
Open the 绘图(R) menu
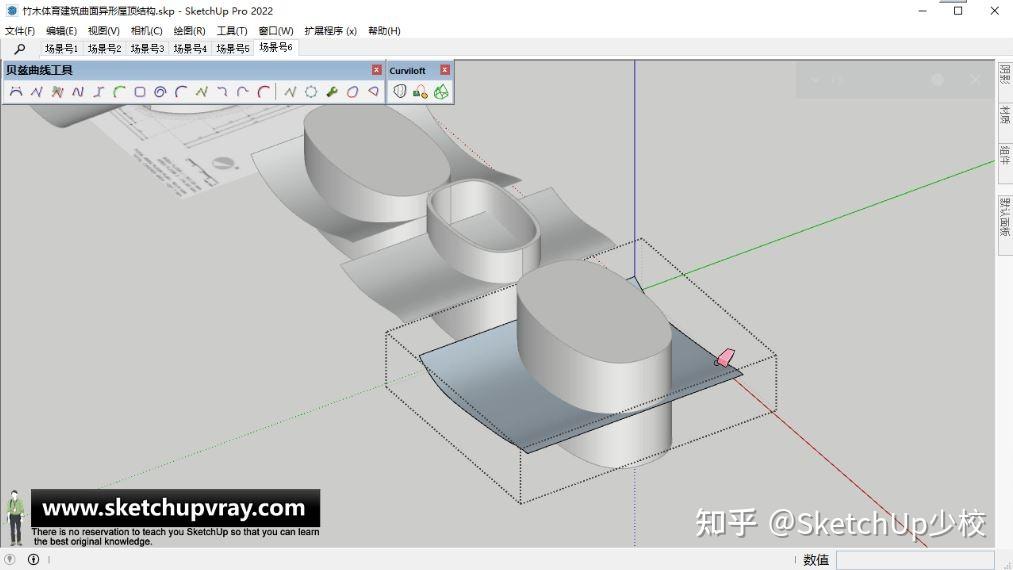(189, 30)
